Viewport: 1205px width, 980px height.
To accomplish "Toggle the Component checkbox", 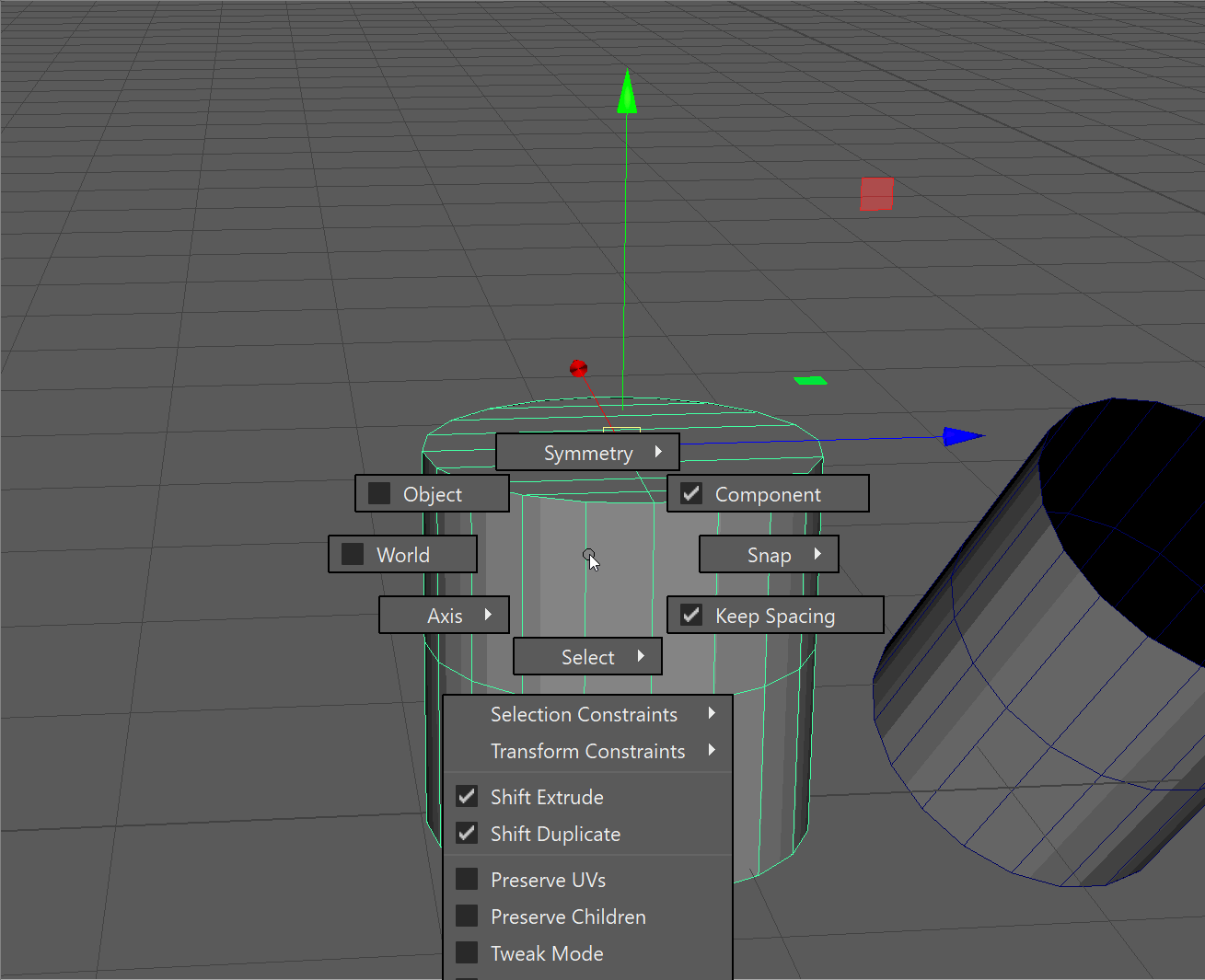I will [691, 494].
